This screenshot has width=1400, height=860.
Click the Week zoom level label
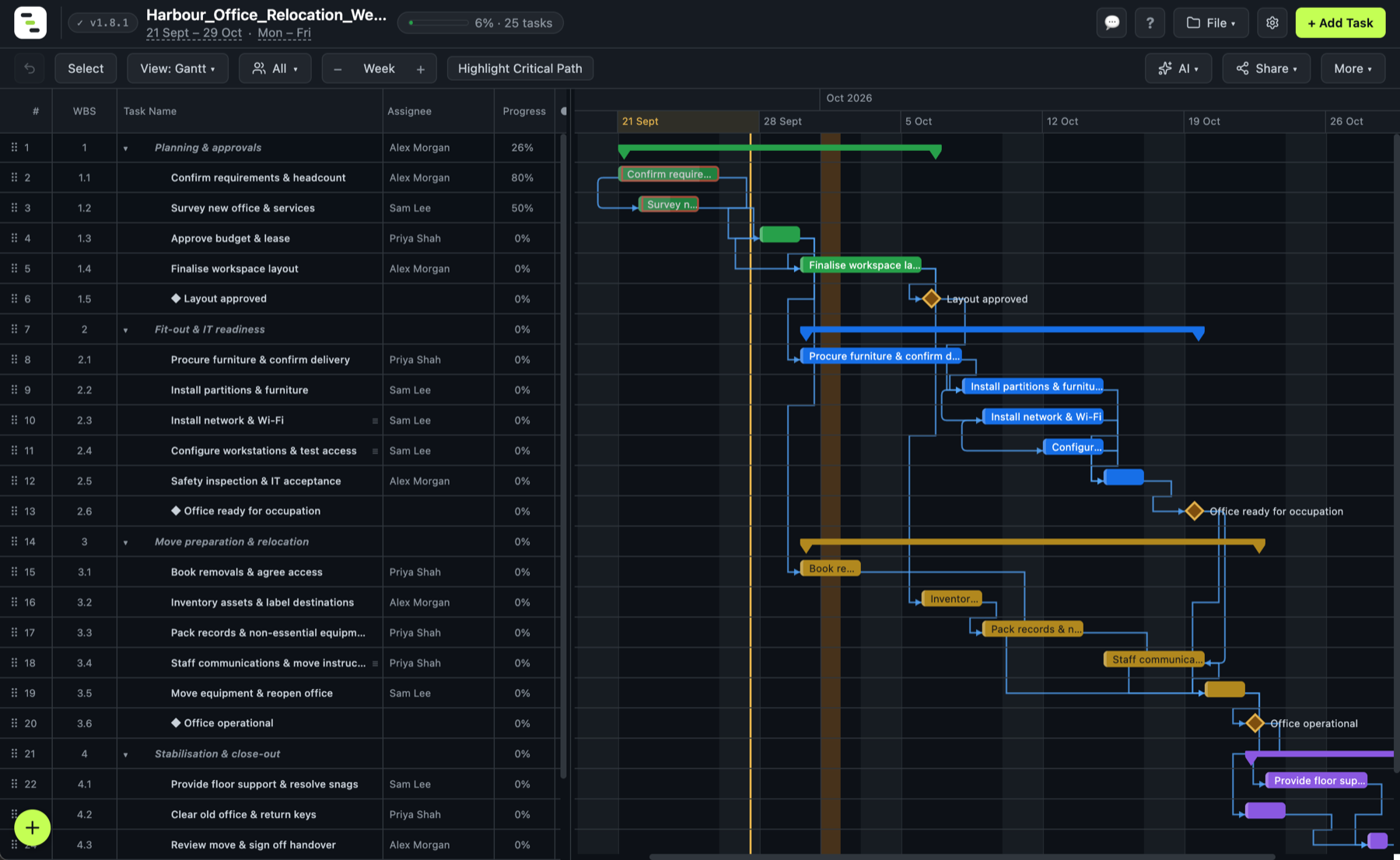click(x=379, y=68)
